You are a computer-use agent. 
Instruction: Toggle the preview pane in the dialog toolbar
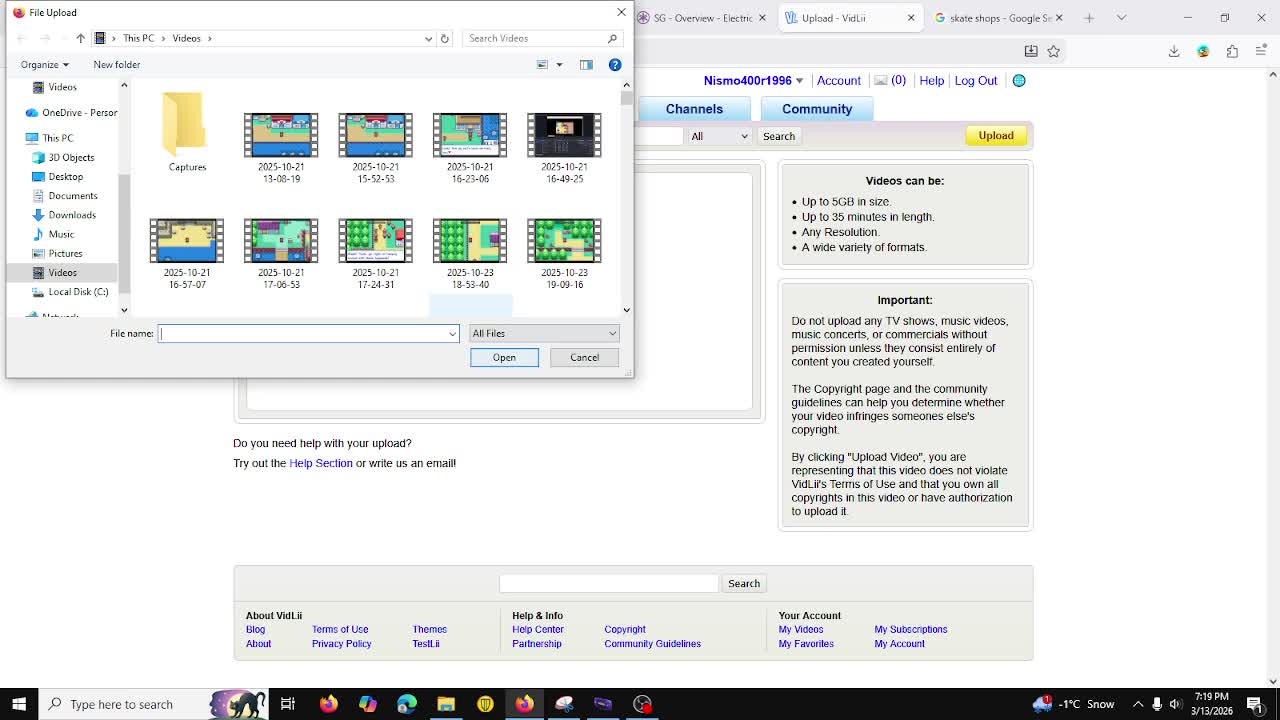click(586, 64)
